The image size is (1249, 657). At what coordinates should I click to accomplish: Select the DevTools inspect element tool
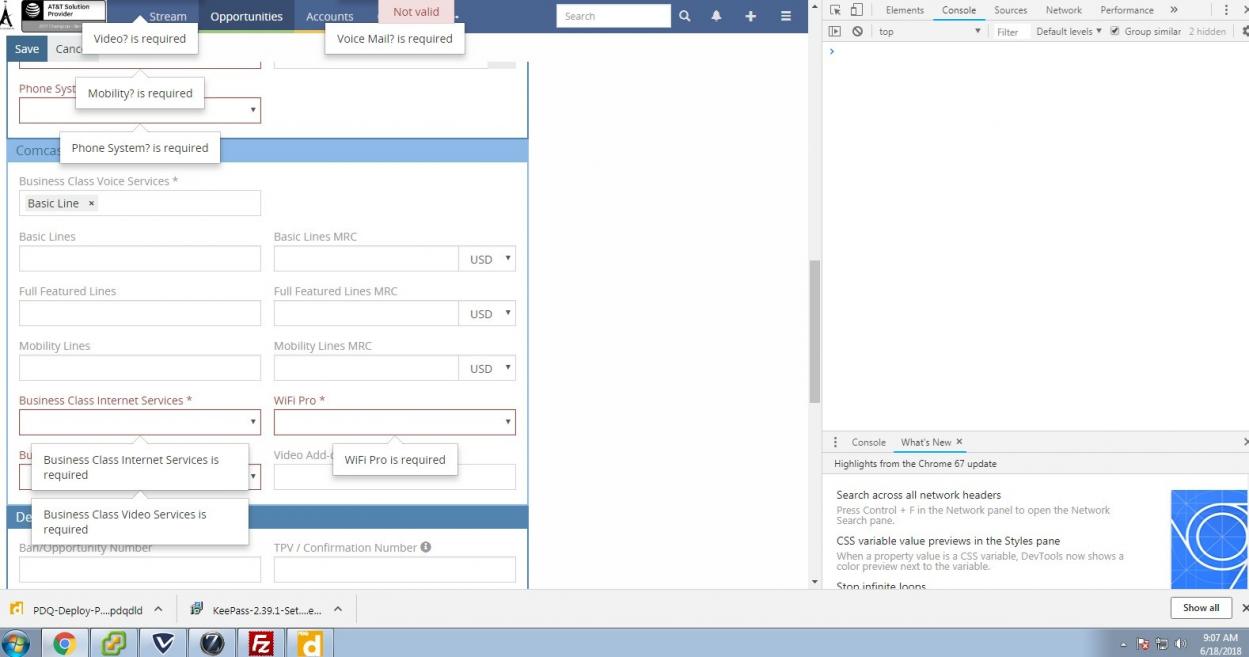click(835, 10)
